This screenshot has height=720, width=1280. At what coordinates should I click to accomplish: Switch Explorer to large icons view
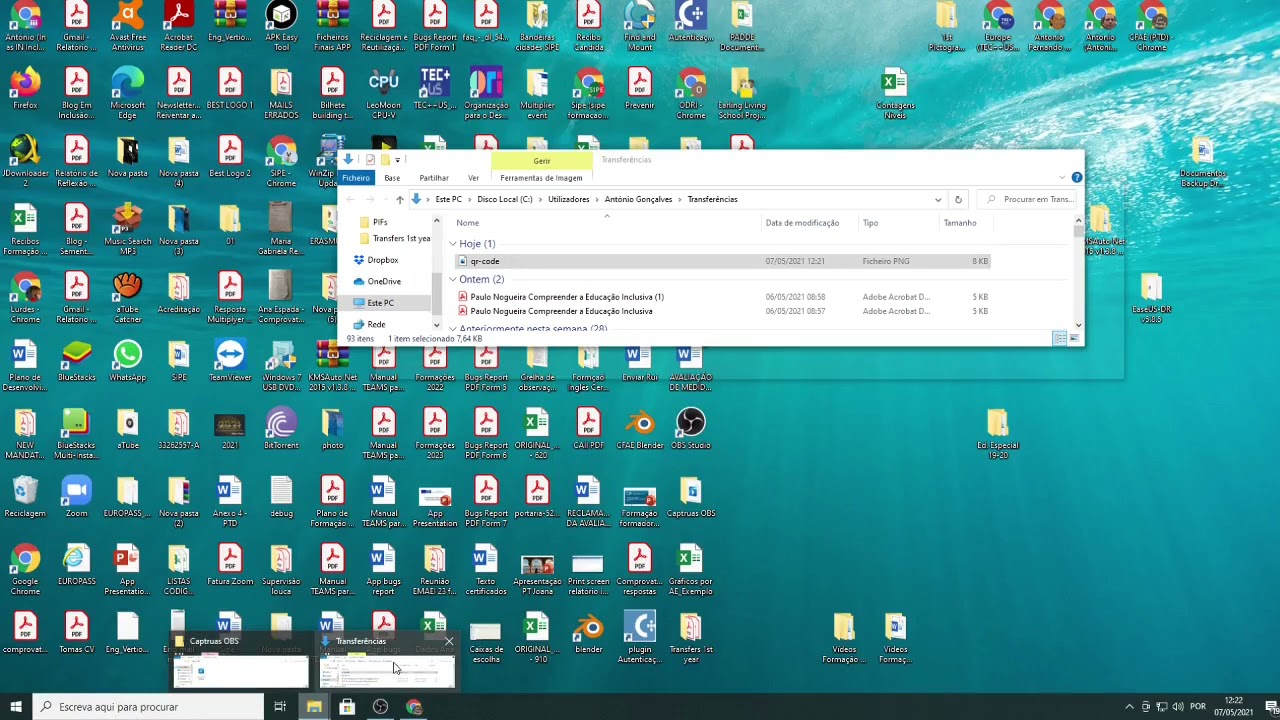pyautogui.click(x=1074, y=339)
